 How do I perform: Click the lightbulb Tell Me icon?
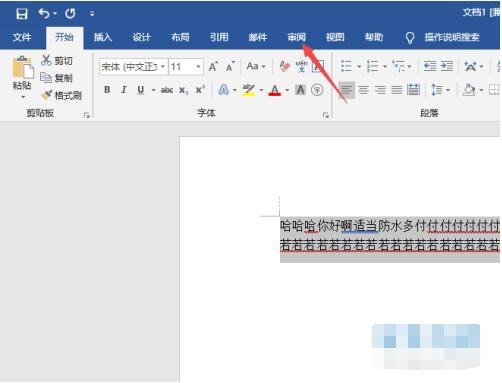tap(410, 38)
